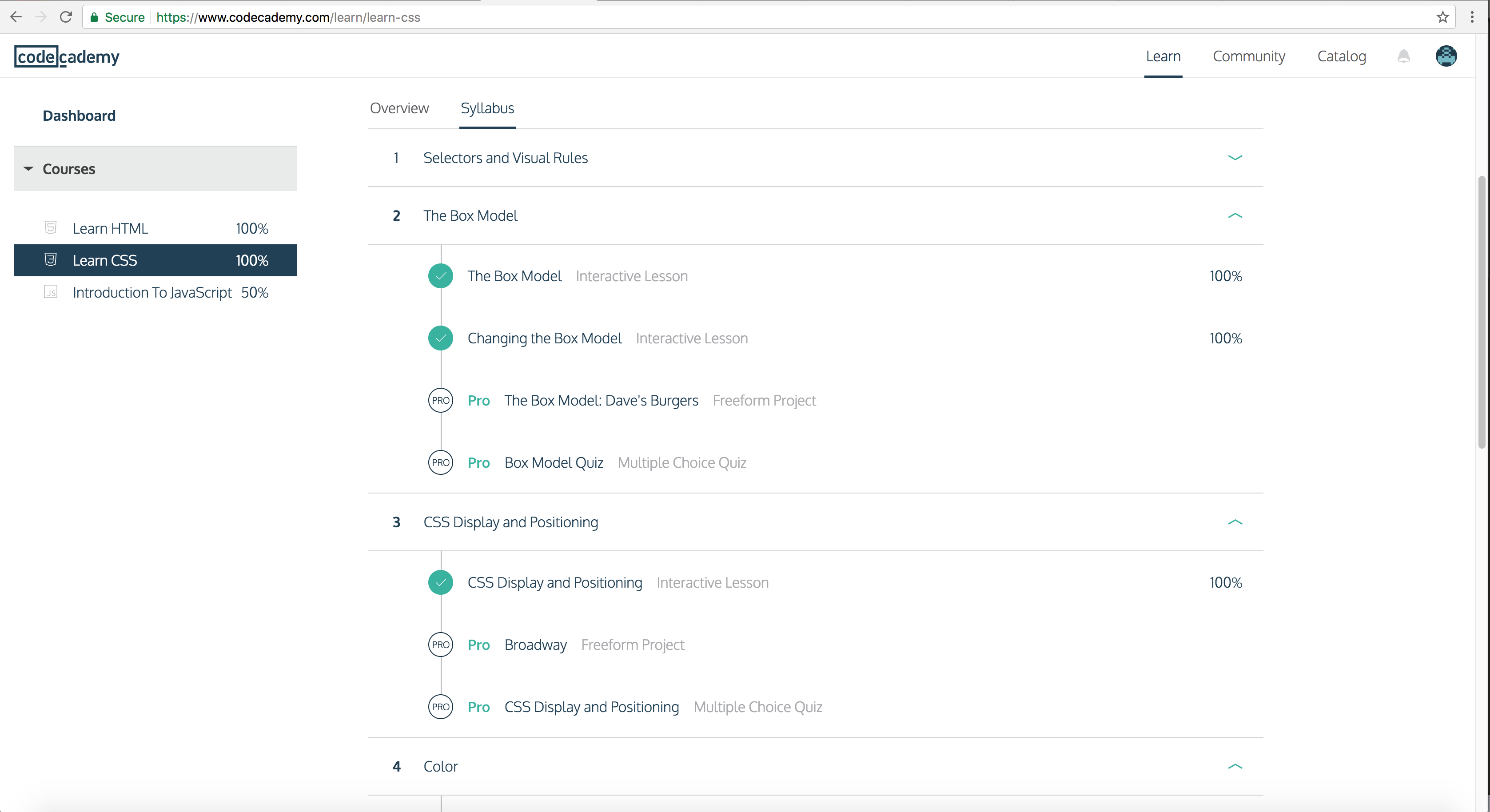Collapse the Courses sidebar triangle
The height and width of the screenshot is (812, 1490).
(28, 169)
